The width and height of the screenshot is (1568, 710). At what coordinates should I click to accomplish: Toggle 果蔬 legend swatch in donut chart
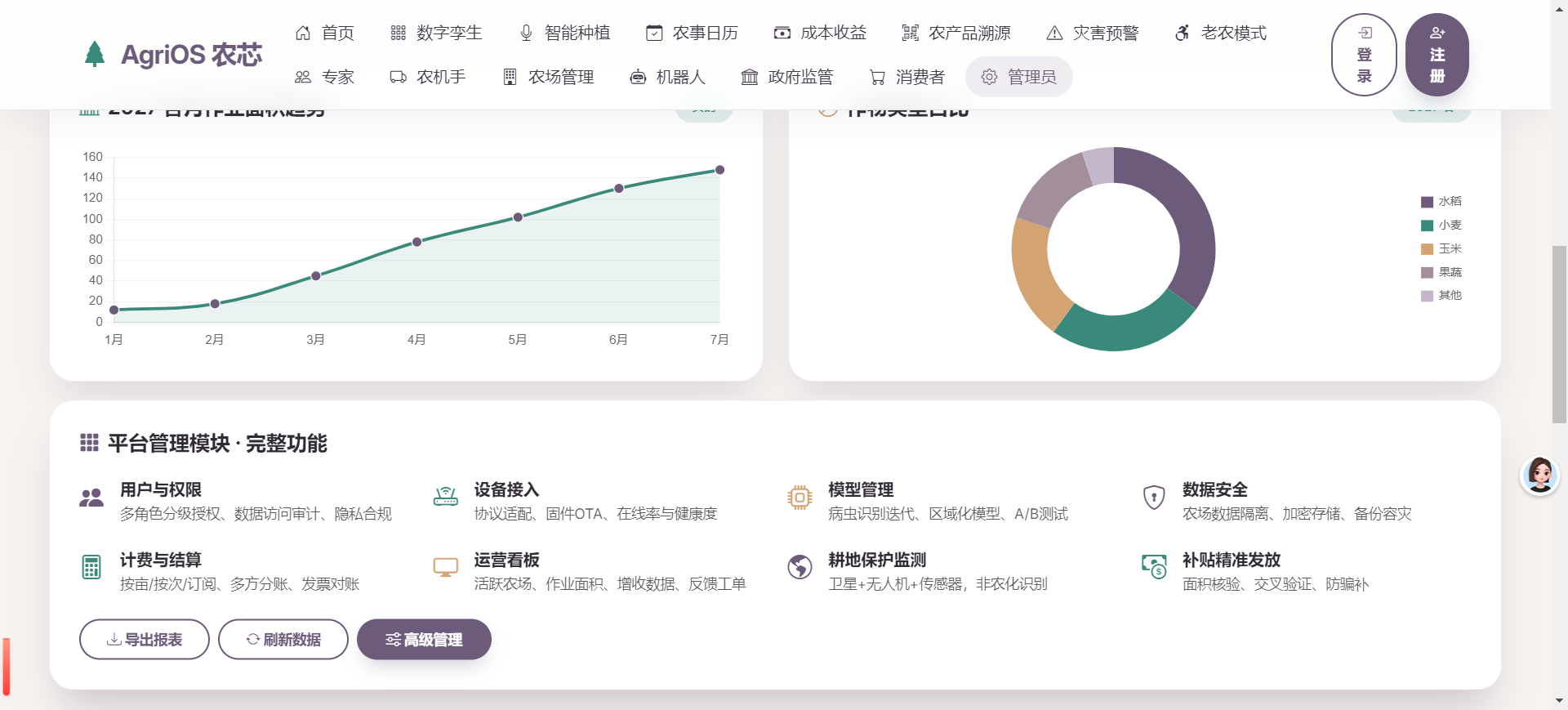pyautogui.click(x=1428, y=273)
